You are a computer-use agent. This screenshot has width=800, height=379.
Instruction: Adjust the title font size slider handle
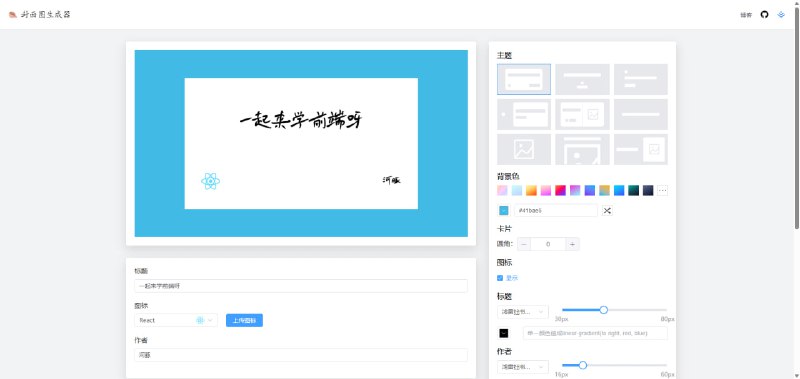pyautogui.click(x=604, y=310)
